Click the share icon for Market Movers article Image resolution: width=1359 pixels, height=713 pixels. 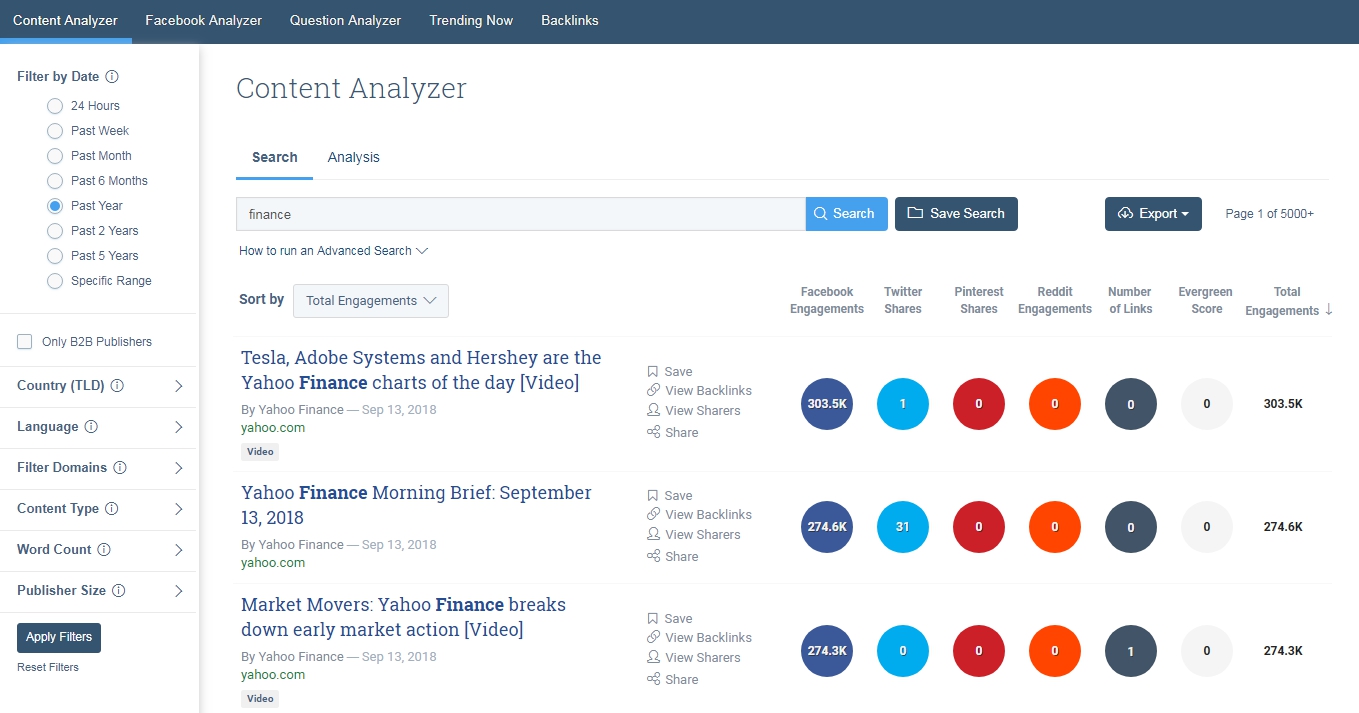pos(653,679)
